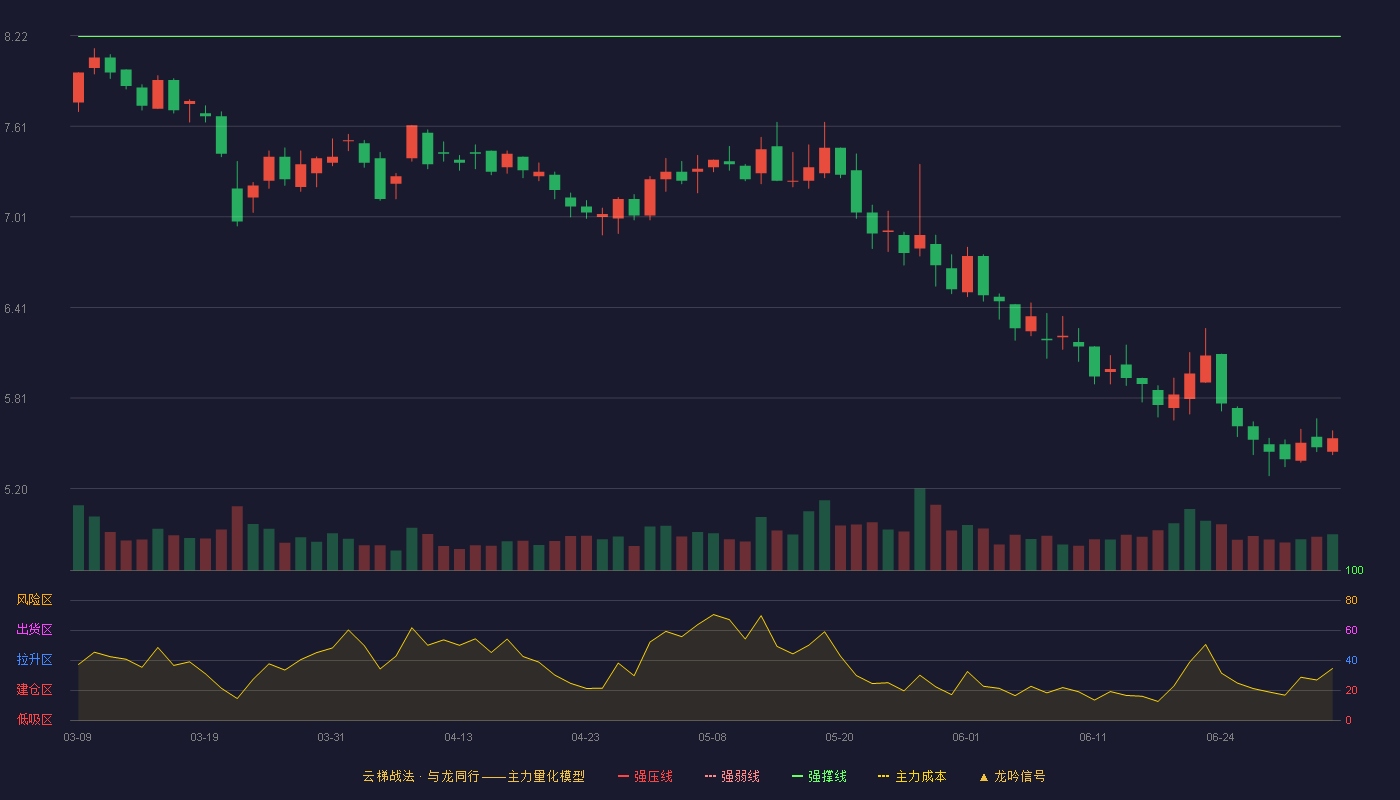Viewport: 1400px width, 800px height.
Task: Click the 8.22 price axis label
Action: [x=16, y=37]
